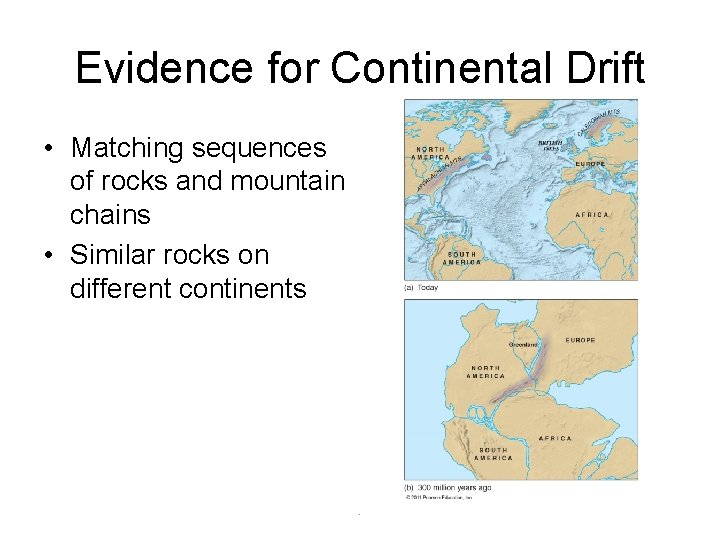This screenshot has width=720, height=540.
Task: Click the 'NORTH AMERICA' label on the Today map
Action: pyautogui.click(x=430, y=153)
